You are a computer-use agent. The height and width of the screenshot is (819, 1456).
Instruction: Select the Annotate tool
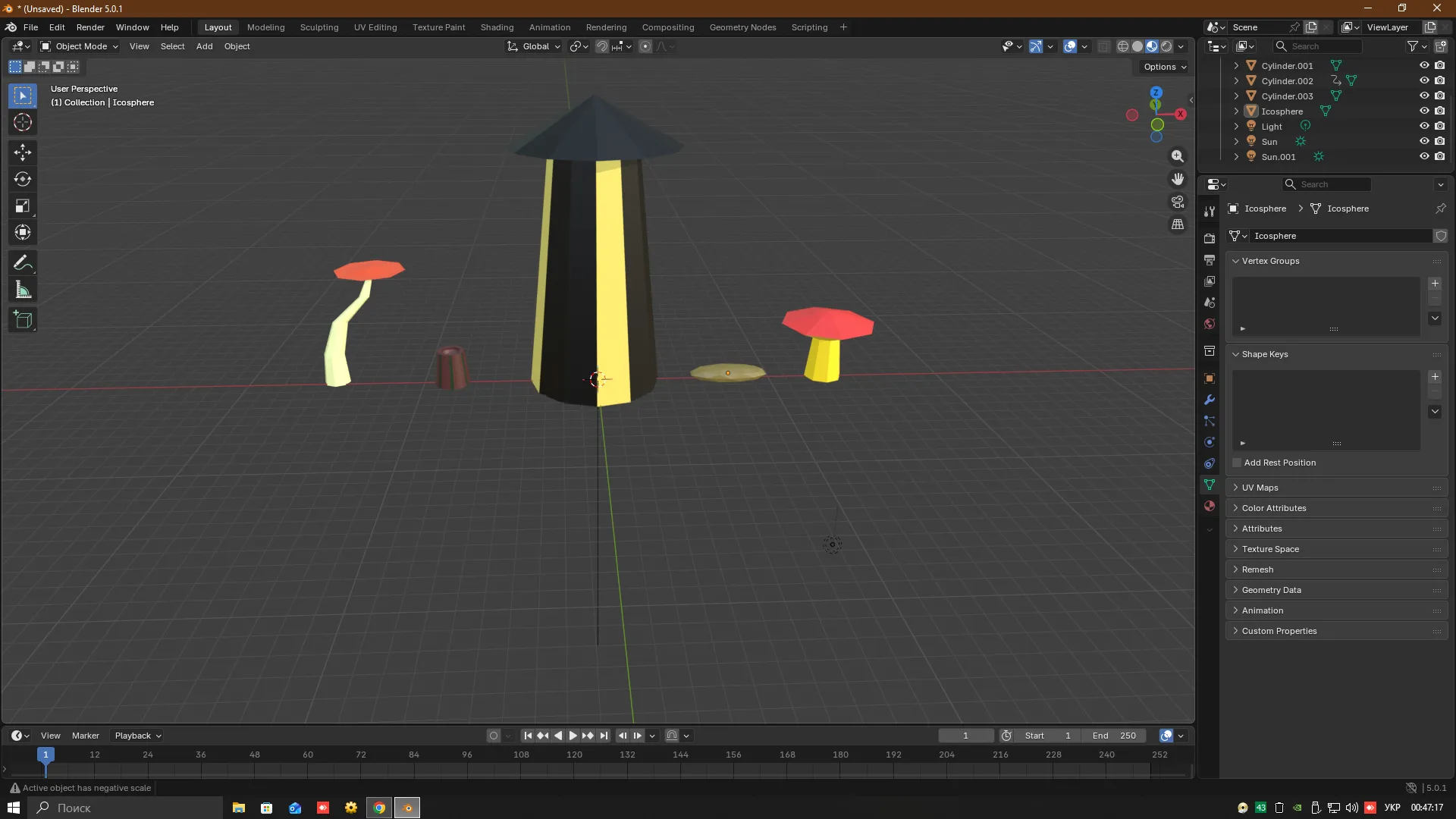[x=23, y=263]
